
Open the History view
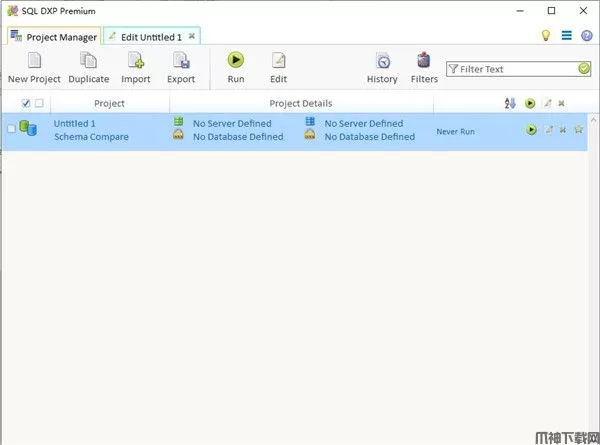coord(382,68)
